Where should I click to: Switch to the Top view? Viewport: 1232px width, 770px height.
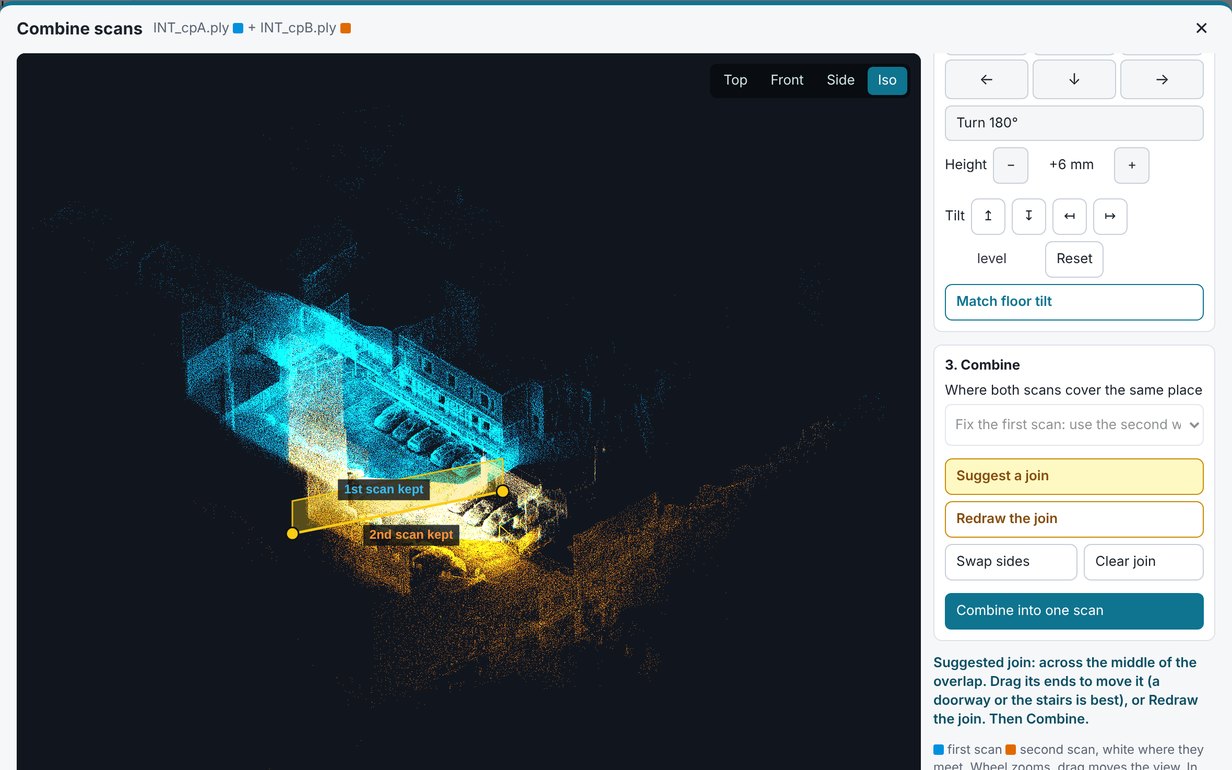tap(735, 80)
